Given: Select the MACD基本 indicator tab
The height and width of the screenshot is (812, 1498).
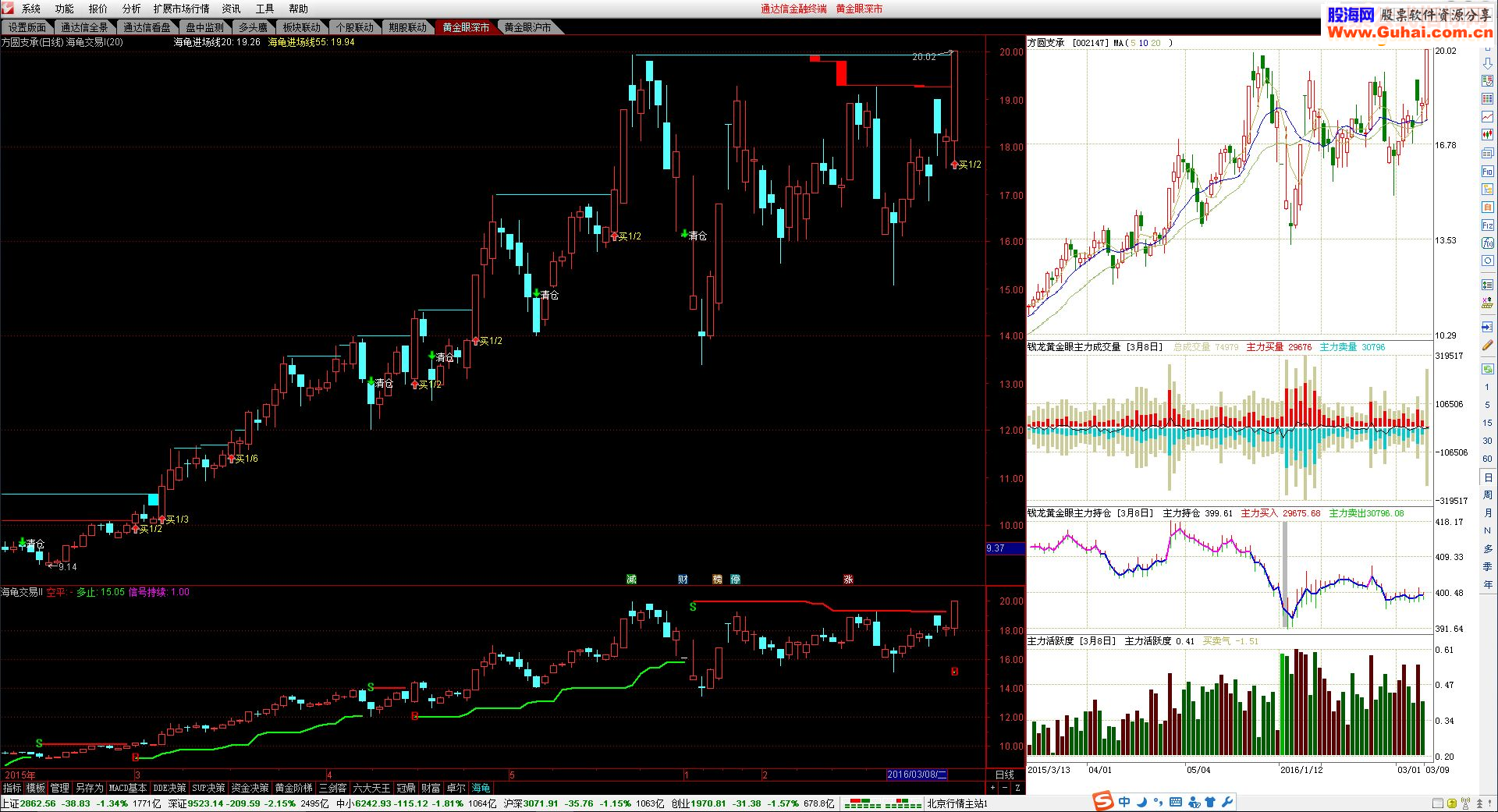Looking at the screenshot, I should point(128,788).
